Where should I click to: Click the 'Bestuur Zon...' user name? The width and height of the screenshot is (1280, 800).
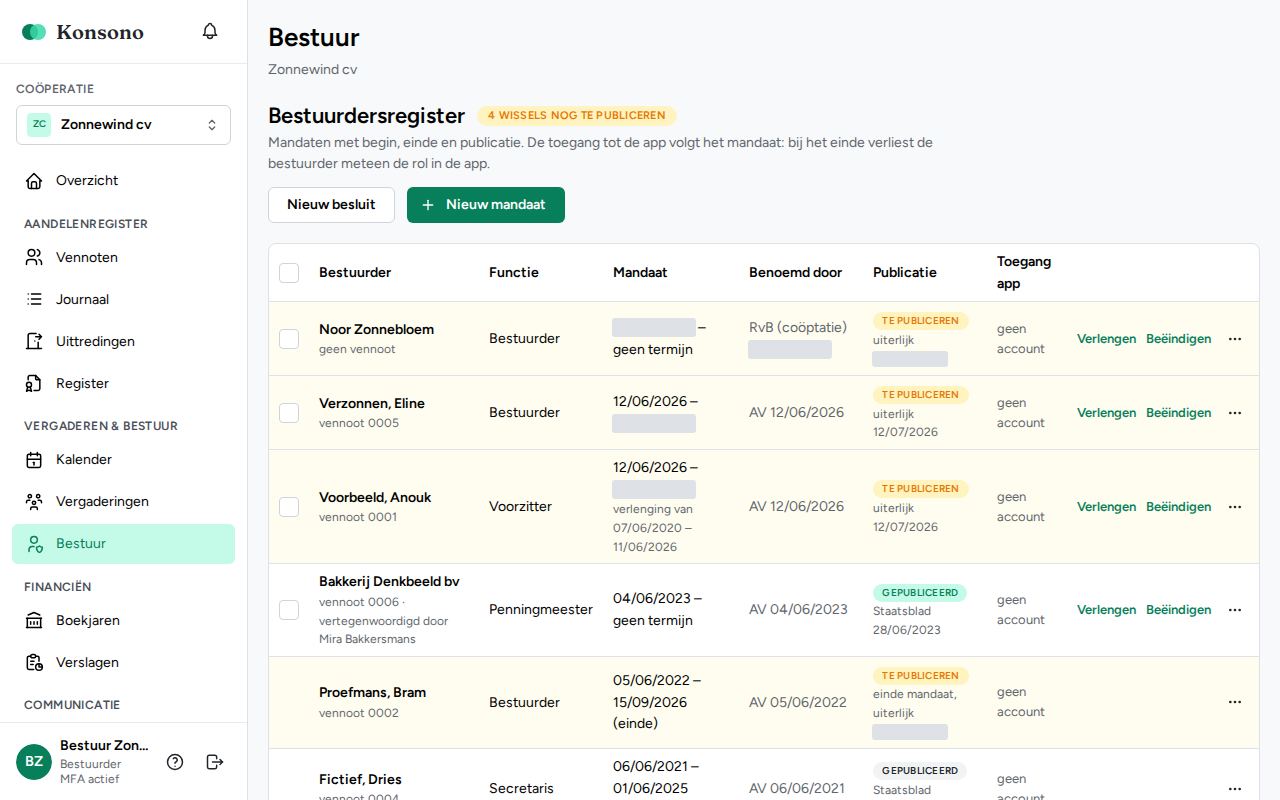[104, 746]
